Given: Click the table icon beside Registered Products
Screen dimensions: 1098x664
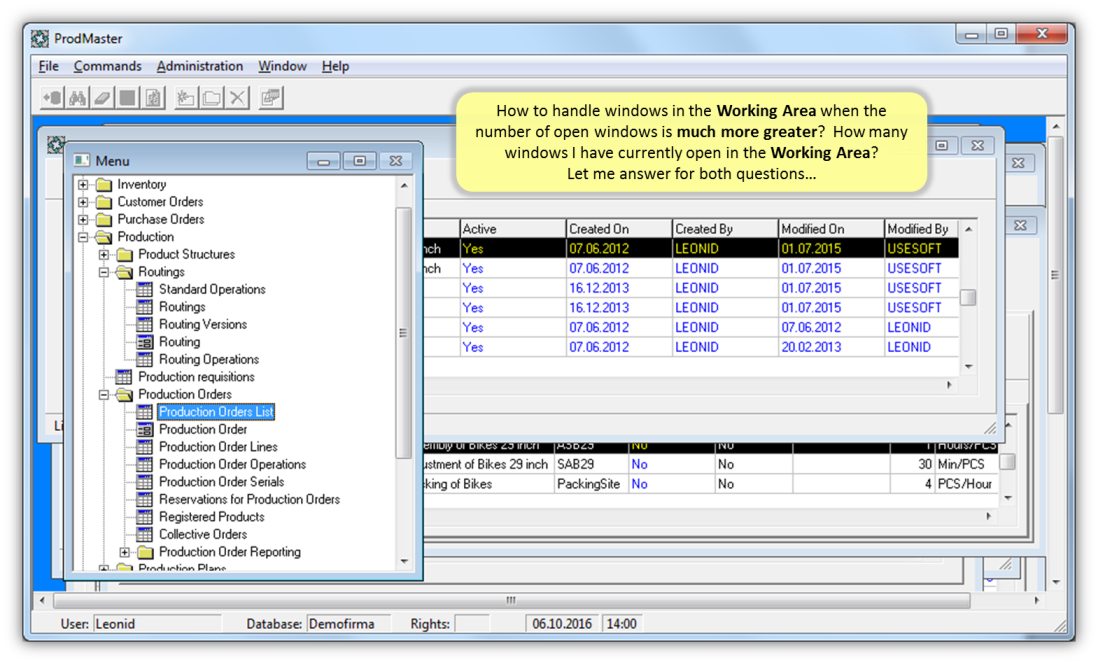Looking at the screenshot, I should point(145,517).
